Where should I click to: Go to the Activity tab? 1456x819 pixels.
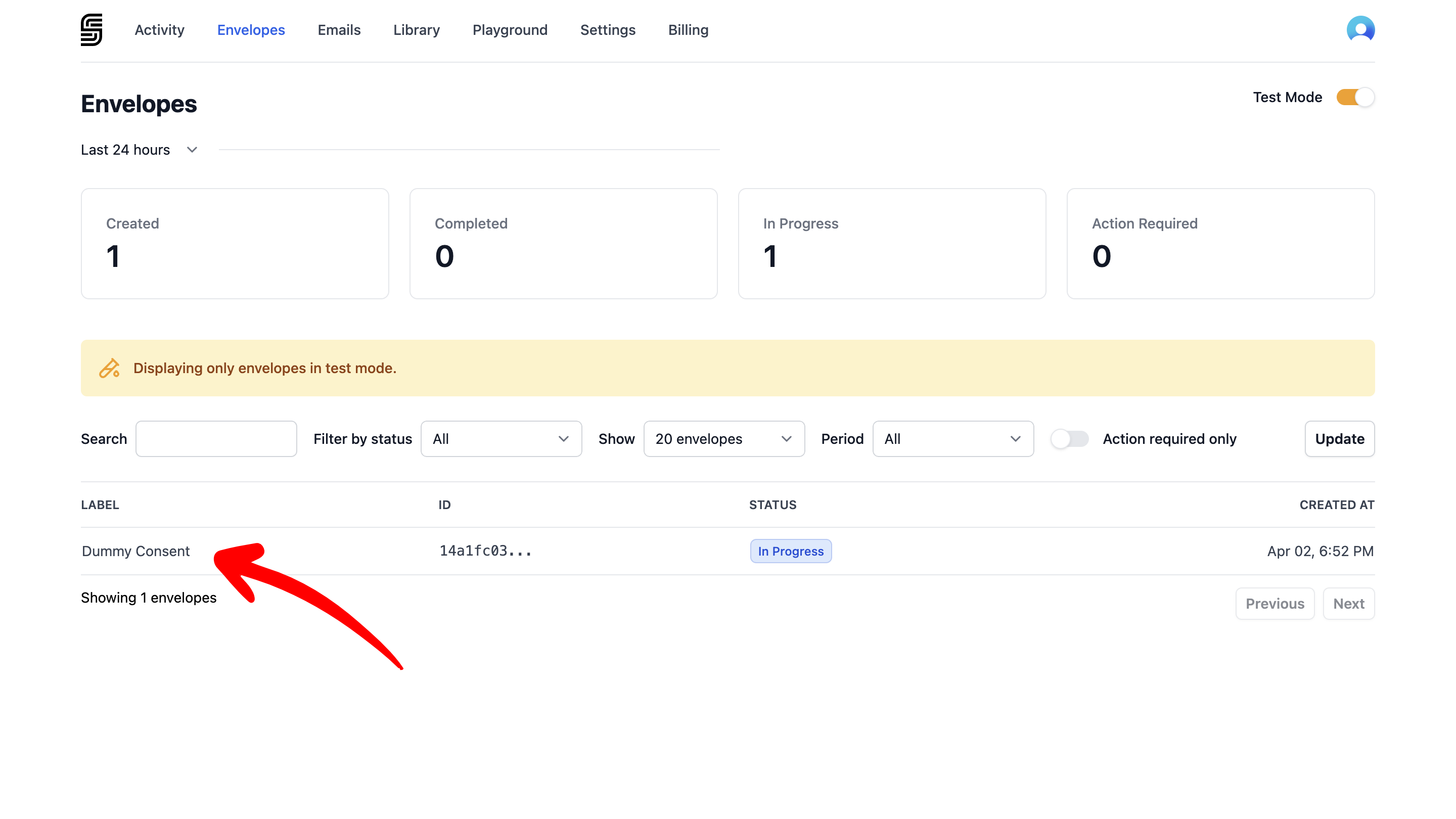coord(159,30)
